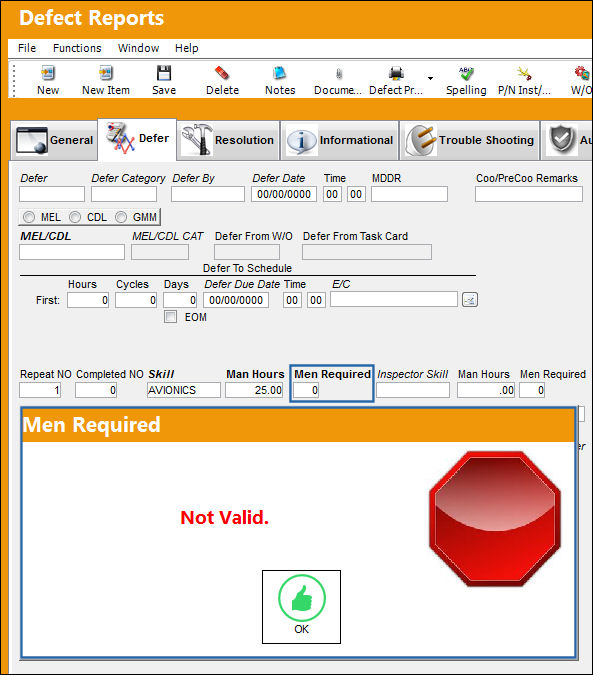
Task: Click the New Item toolbar icon
Action: (x=105, y=73)
